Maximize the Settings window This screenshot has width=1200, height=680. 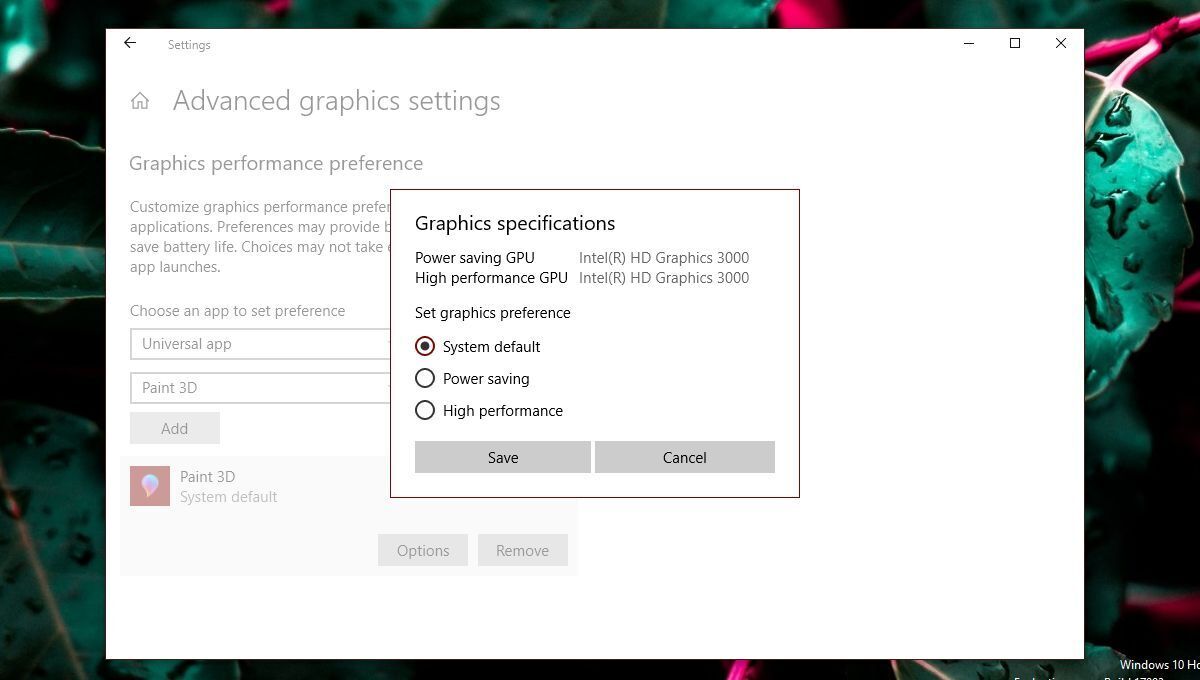[x=1014, y=43]
